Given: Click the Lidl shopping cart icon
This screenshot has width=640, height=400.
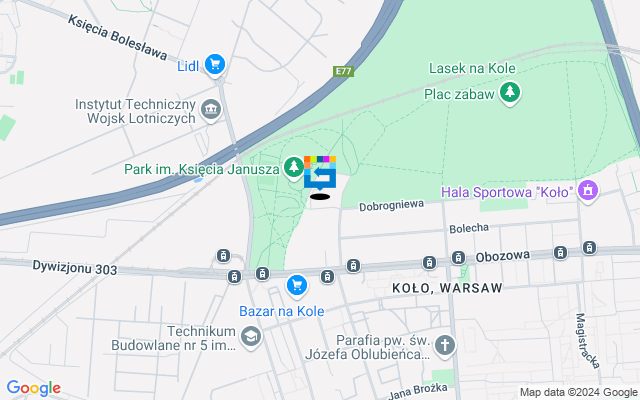Looking at the screenshot, I should pos(215,64).
